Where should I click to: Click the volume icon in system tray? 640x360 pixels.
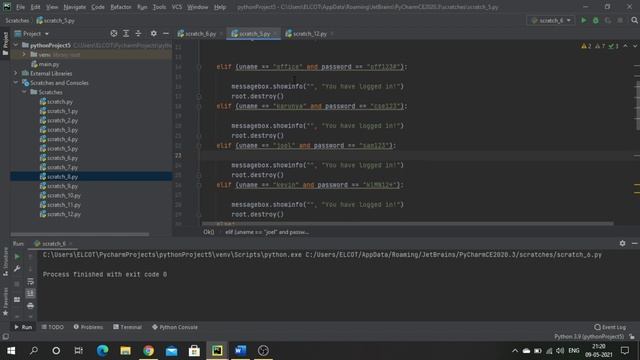pyautogui.click(x=560, y=351)
